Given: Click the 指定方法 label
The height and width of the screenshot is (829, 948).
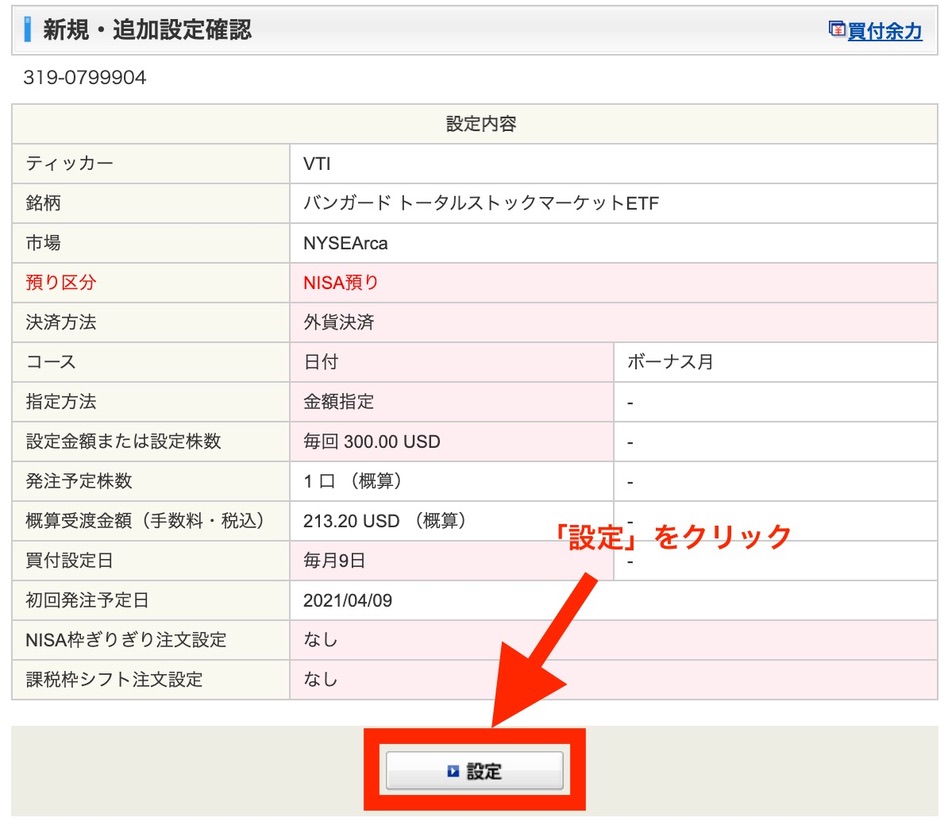Looking at the screenshot, I should point(60,401).
